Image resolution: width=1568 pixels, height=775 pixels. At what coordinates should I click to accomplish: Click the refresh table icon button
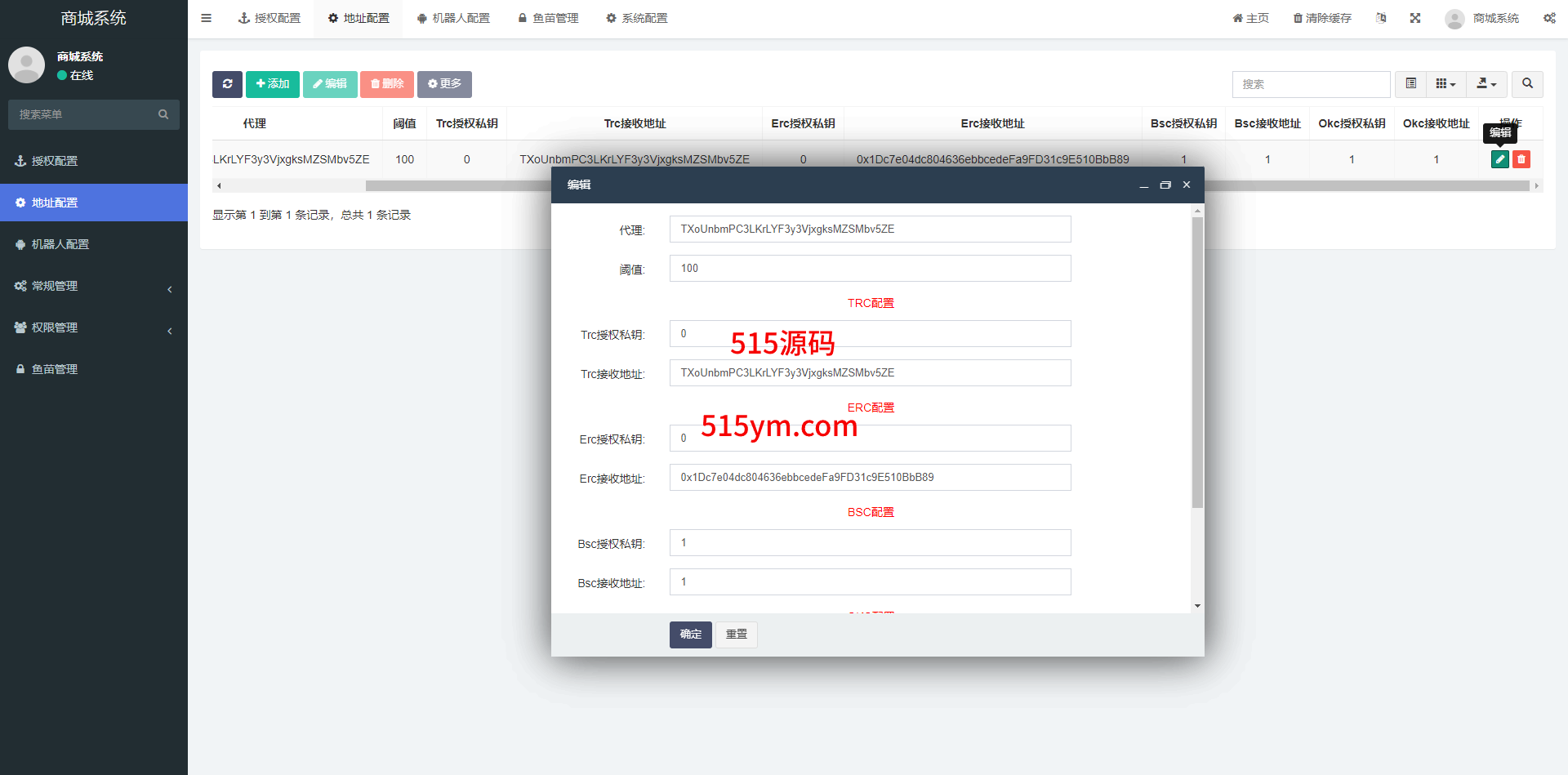pos(227,84)
